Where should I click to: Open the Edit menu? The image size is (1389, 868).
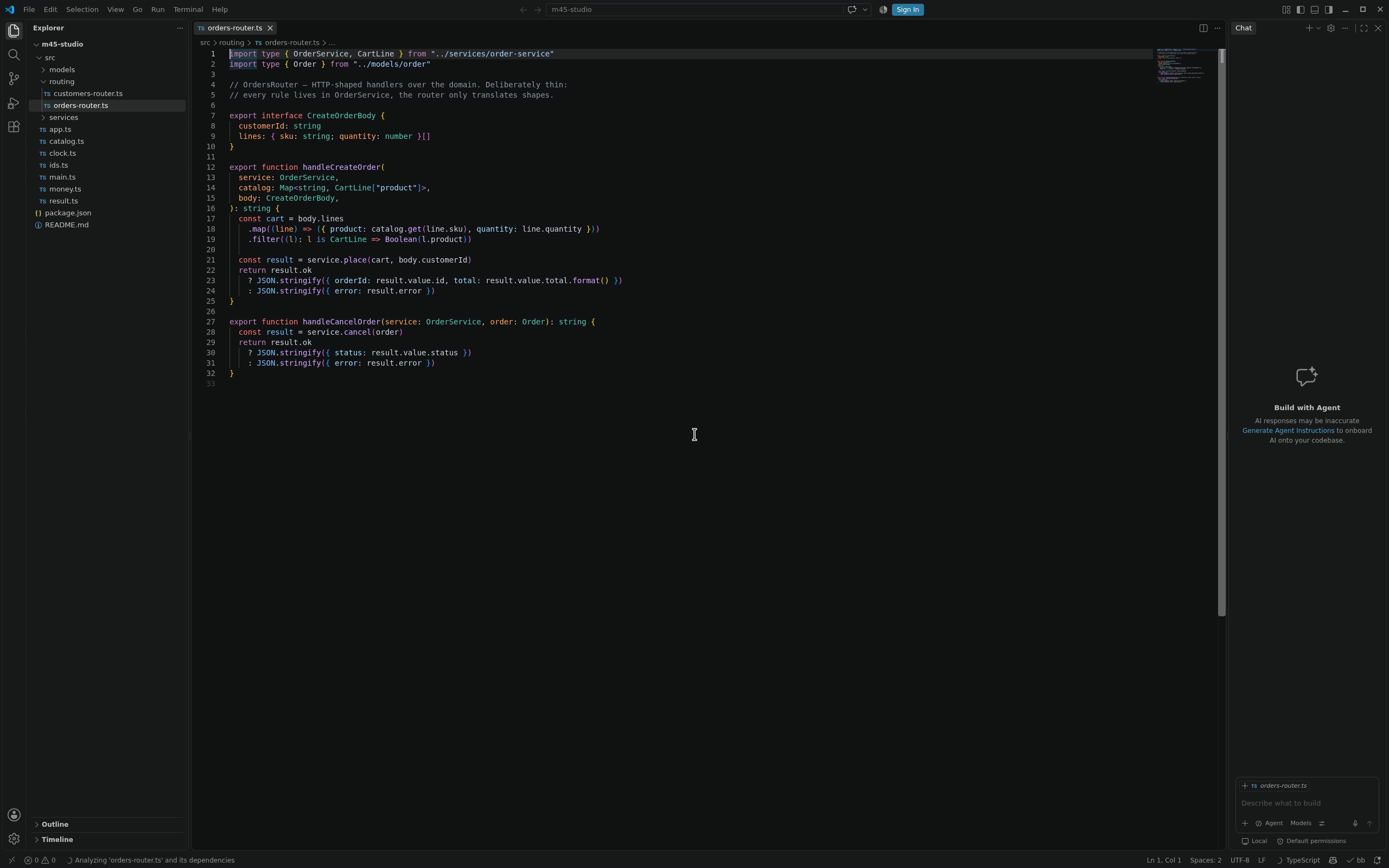point(50,9)
